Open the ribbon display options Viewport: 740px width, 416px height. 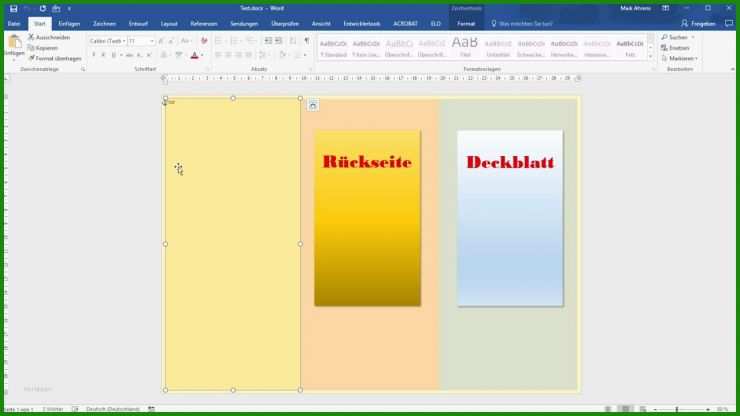tap(665, 8)
